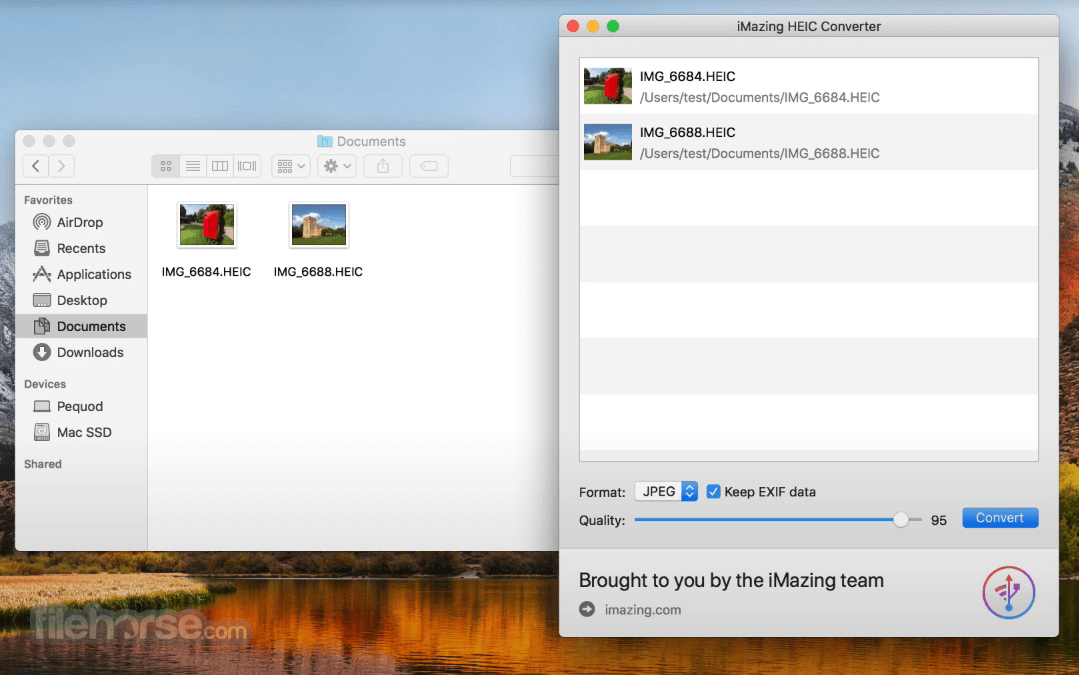Click red mailbox thumbnail in the converter list
The width and height of the screenshot is (1079, 675).
click(x=608, y=86)
